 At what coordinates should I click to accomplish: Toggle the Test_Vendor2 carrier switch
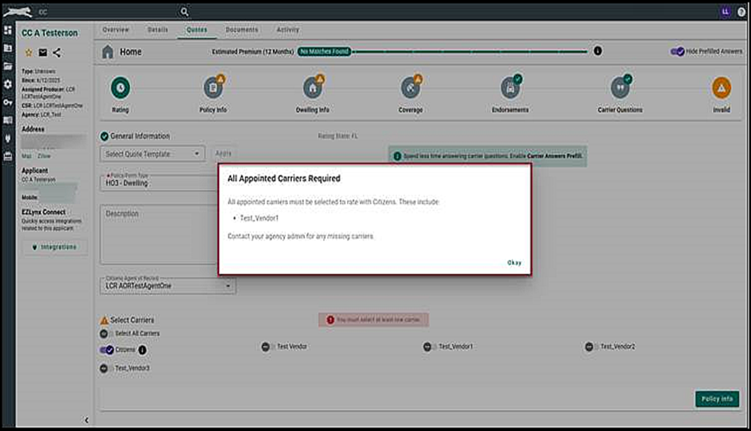tap(592, 346)
